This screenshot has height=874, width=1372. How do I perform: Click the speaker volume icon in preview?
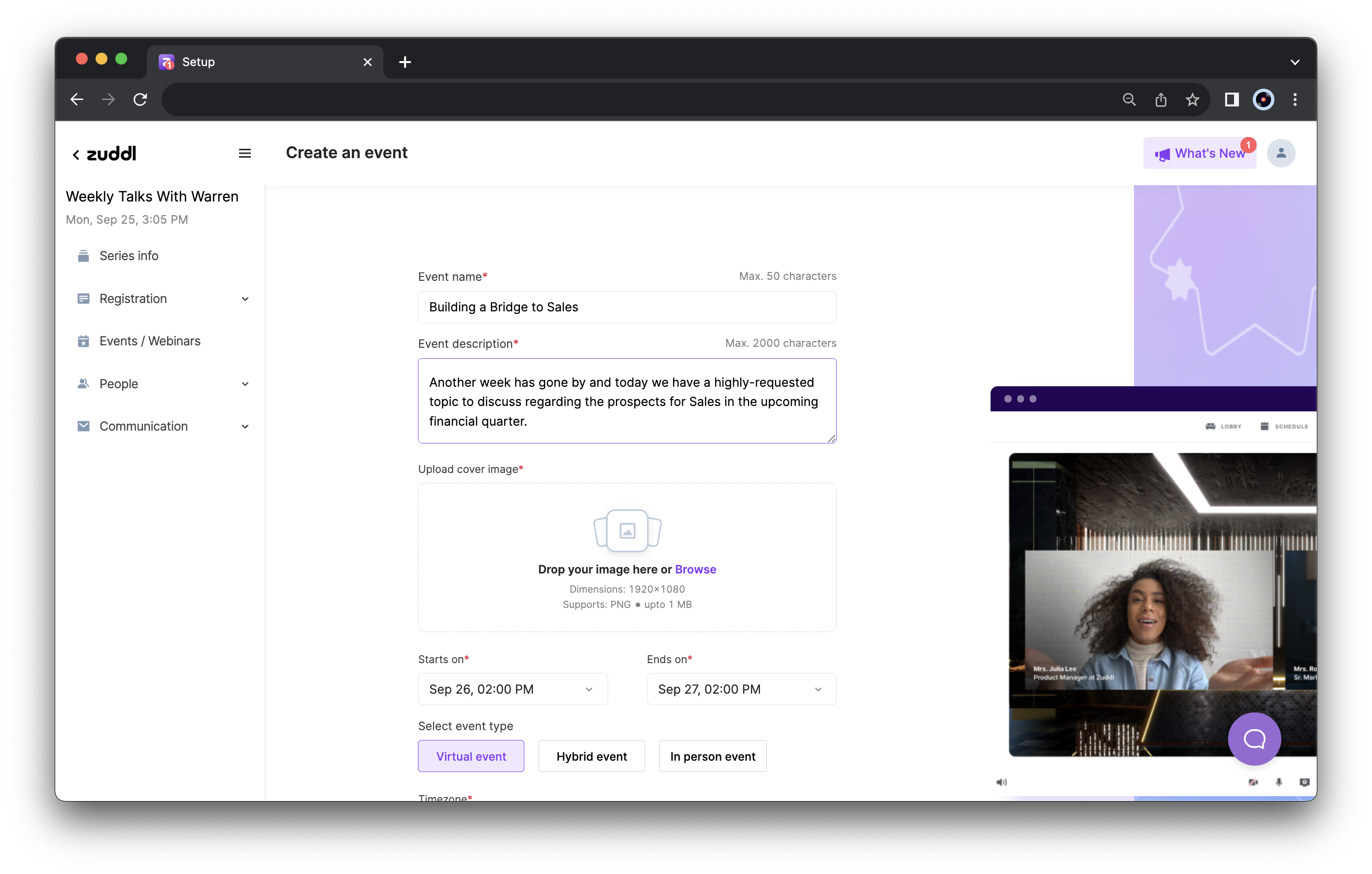tap(1001, 782)
